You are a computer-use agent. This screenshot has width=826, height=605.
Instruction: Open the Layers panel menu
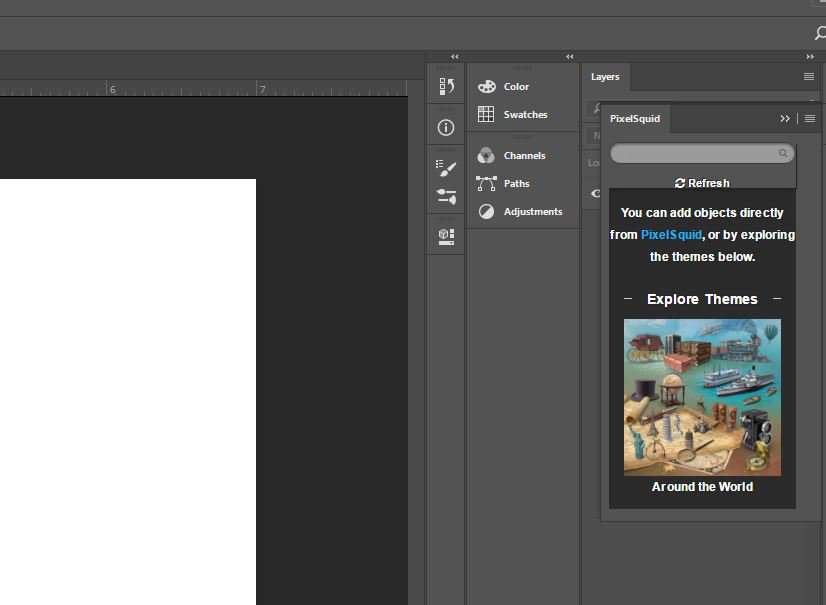pyautogui.click(x=808, y=76)
